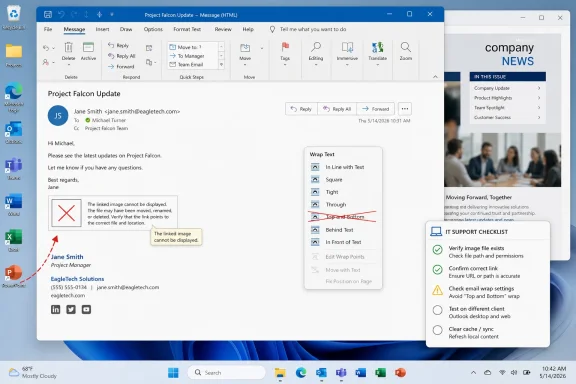Open the three-dot more actions menu
Image resolution: width=576 pixels, height=384 pixels.
point(405,109)
